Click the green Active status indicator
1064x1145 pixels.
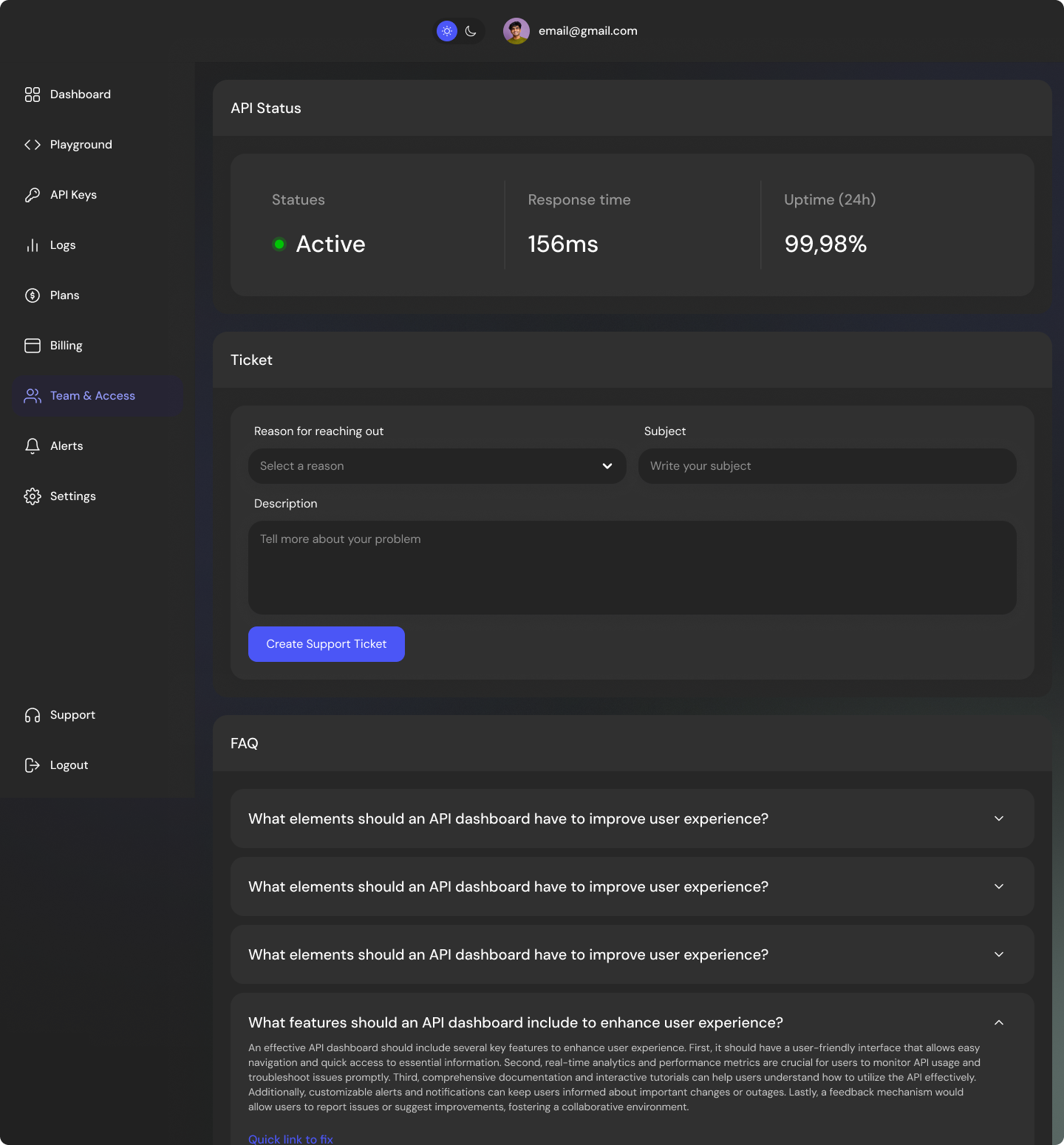pyautogui.click(x=279, y=244)
